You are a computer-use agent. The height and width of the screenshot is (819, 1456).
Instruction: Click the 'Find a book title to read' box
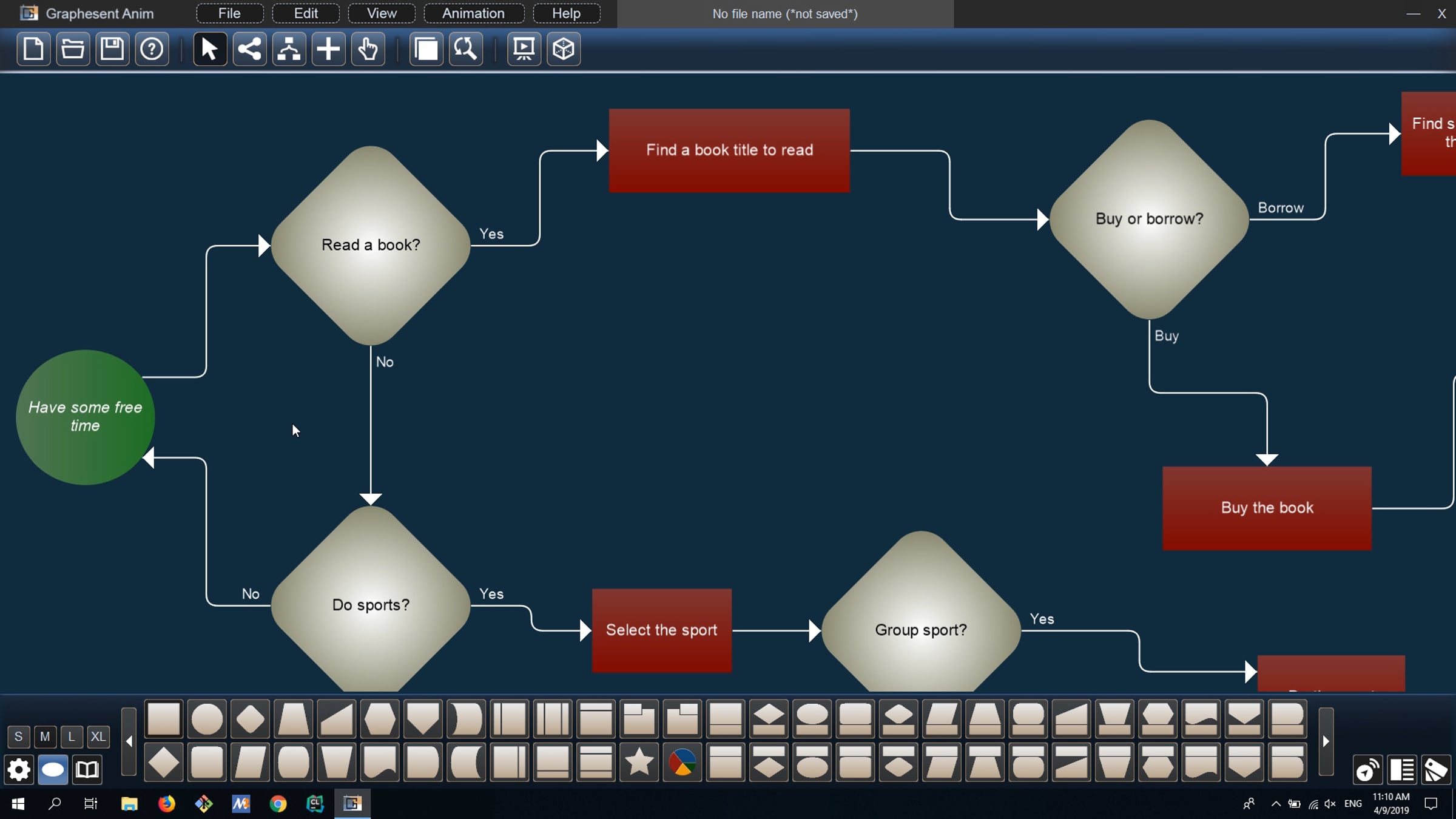[x=729, y=150]
